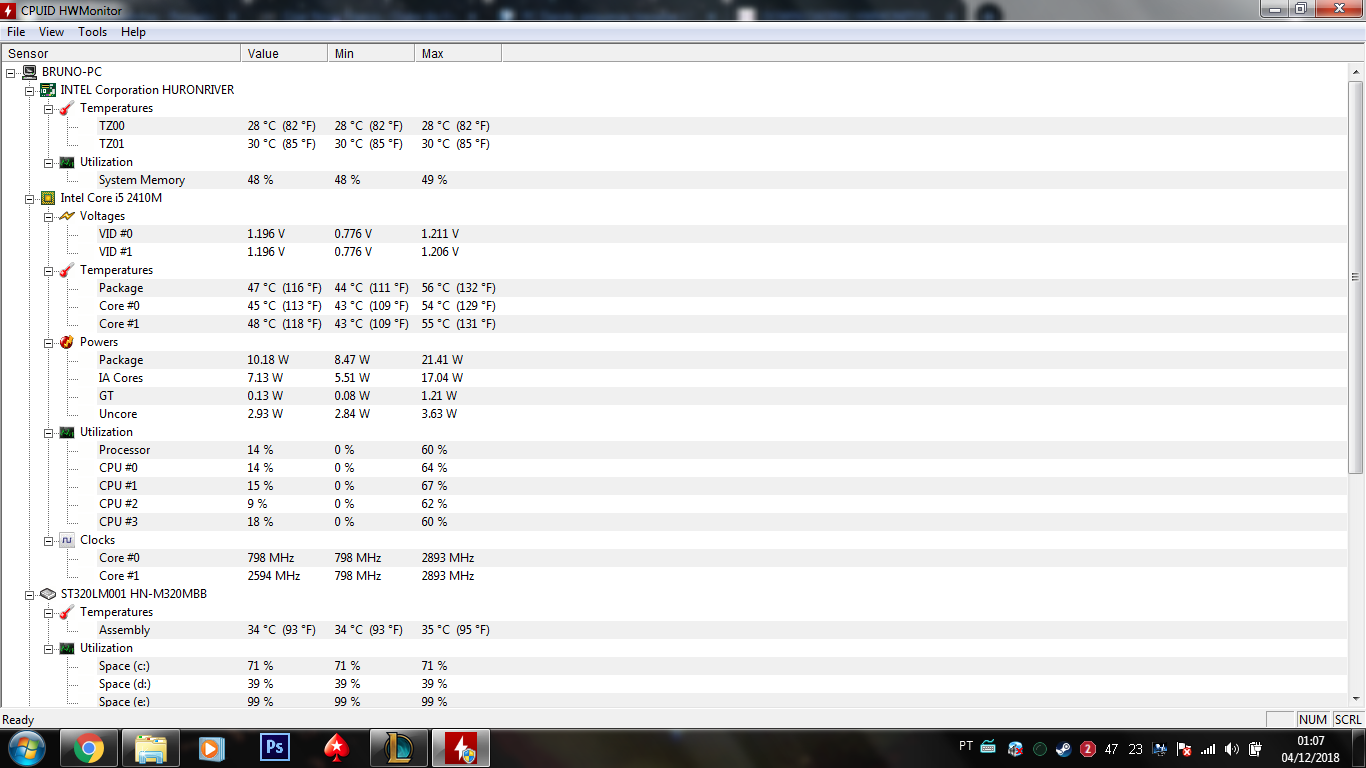Click the 01:07 clock in tray
This screenshot has width=1366, height=768.
[1310, 740]
